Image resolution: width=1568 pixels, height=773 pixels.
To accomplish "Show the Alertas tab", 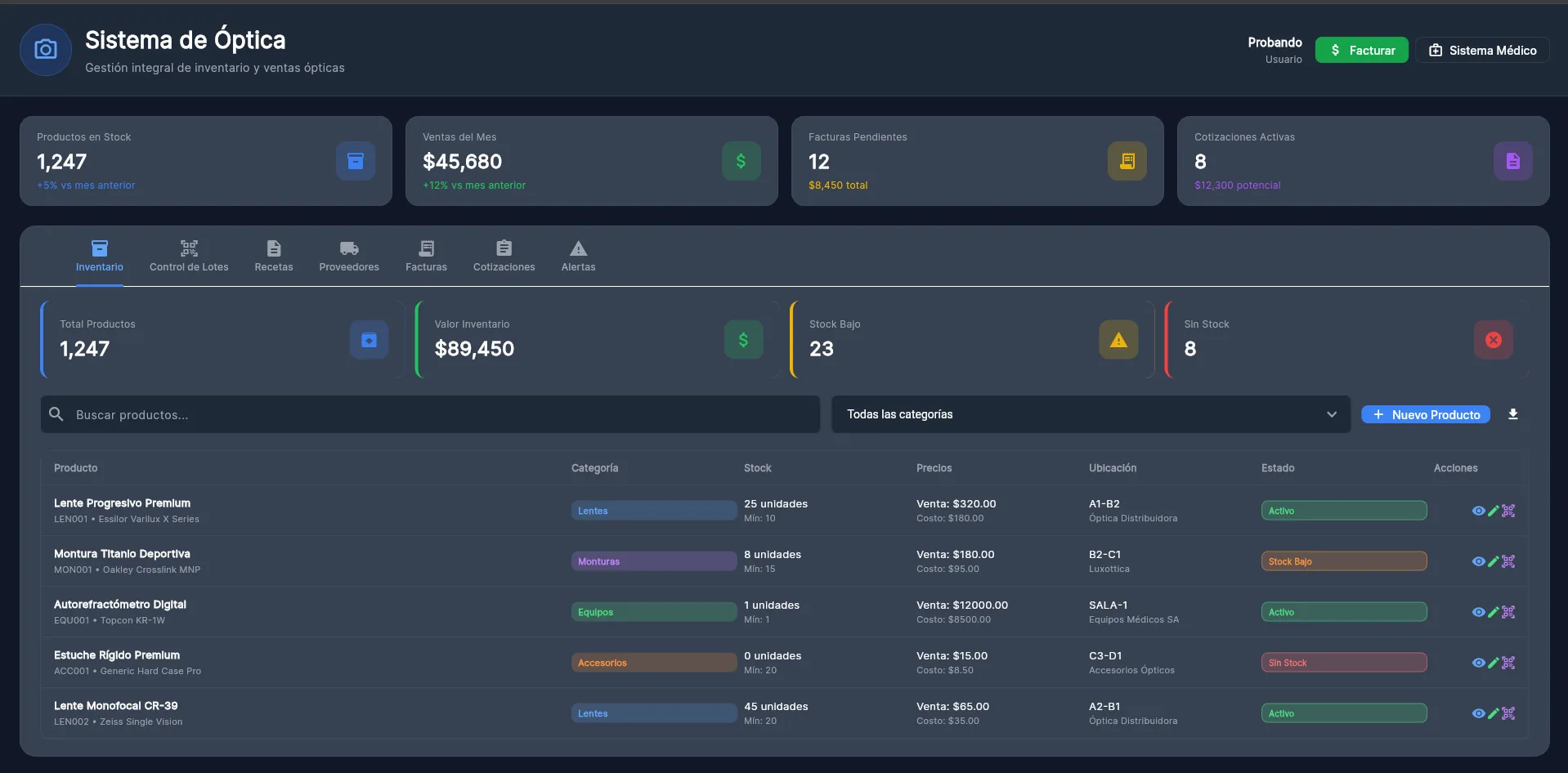I will click(579, 257).
